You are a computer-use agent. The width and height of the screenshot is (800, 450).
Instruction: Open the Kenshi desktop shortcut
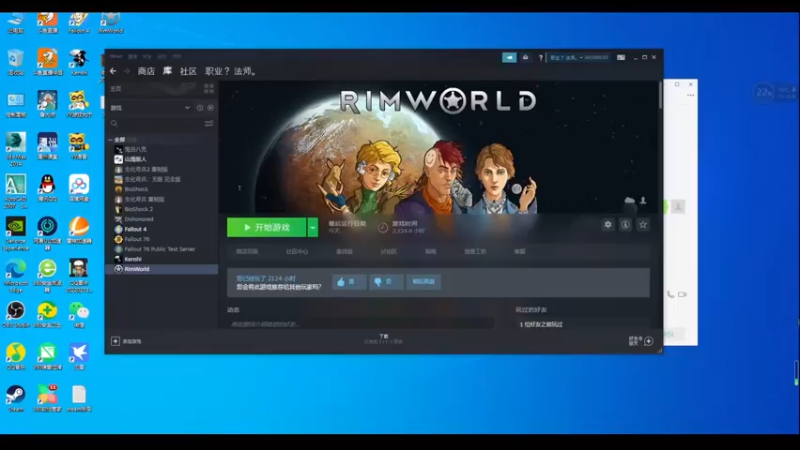coord(79,62)
